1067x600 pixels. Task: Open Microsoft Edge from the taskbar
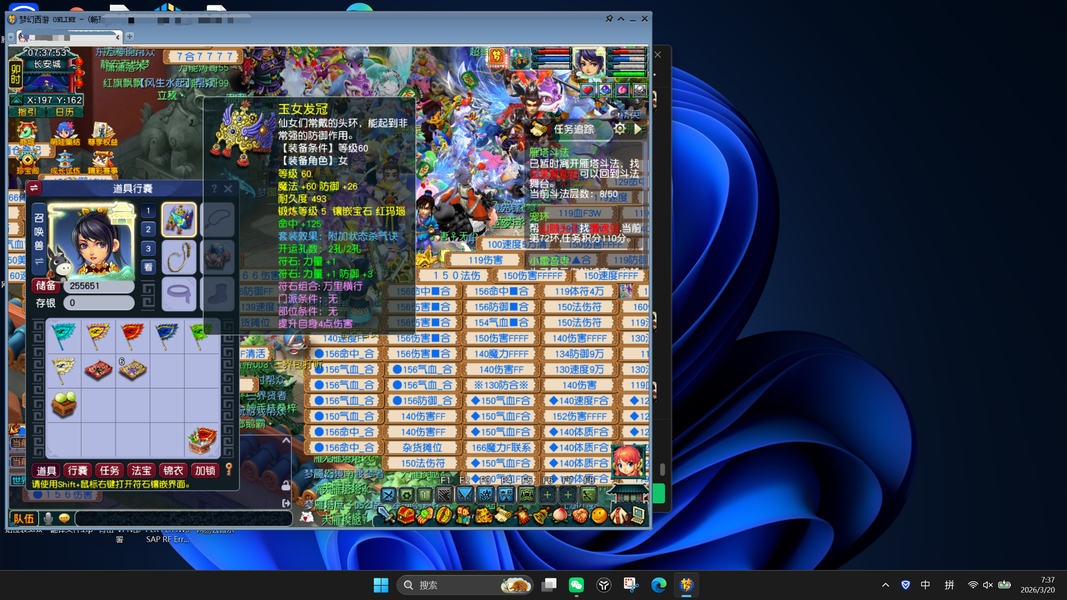point(659,585)
